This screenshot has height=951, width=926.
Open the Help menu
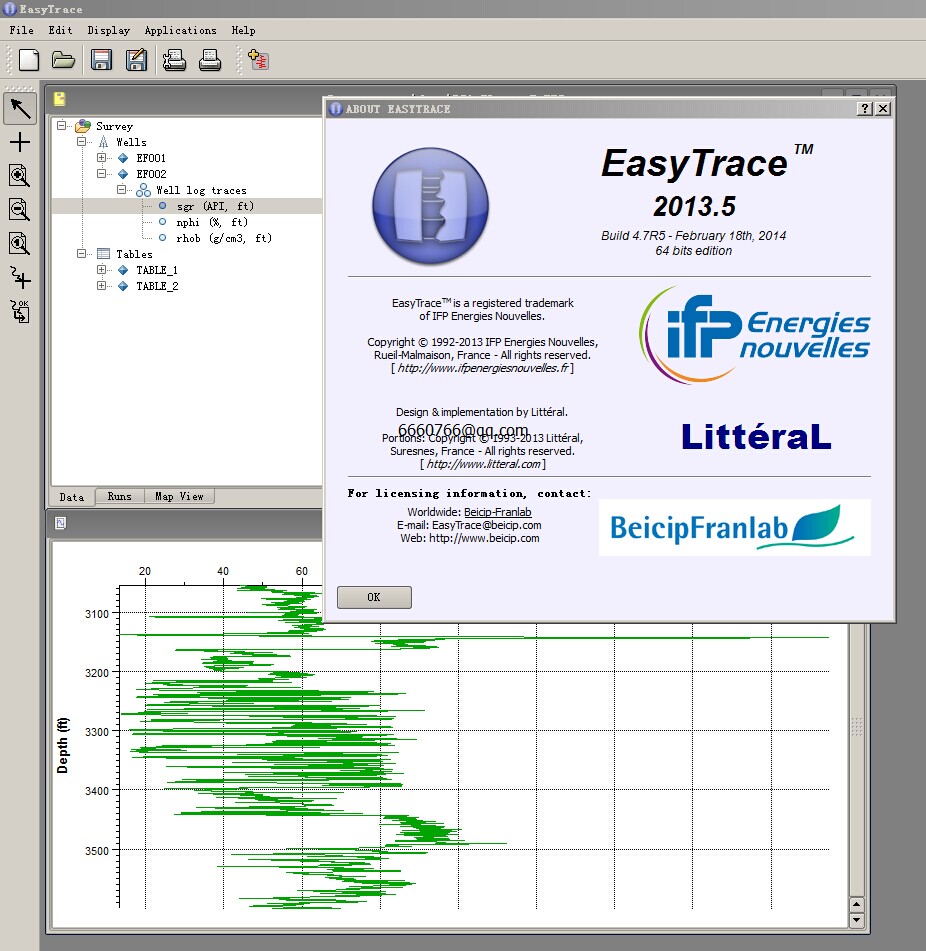point(243,30)
